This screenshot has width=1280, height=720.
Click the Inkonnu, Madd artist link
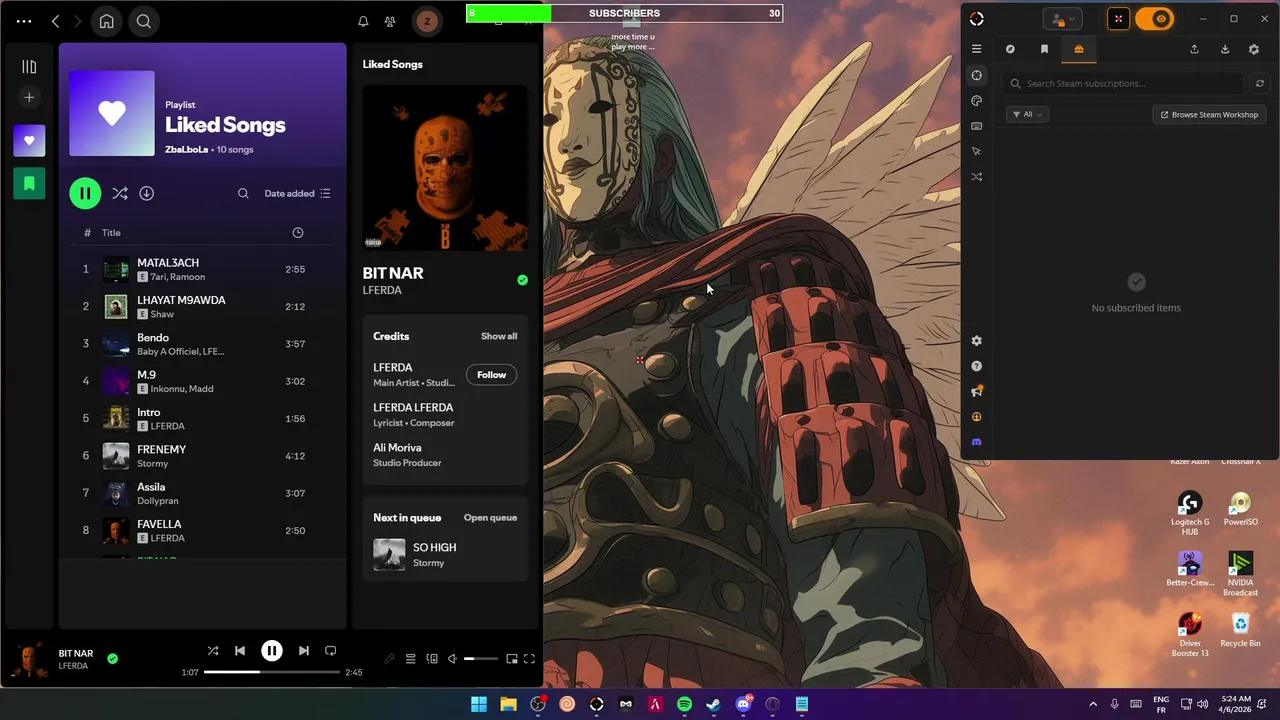pyautogui.click(x=181, y=389)
